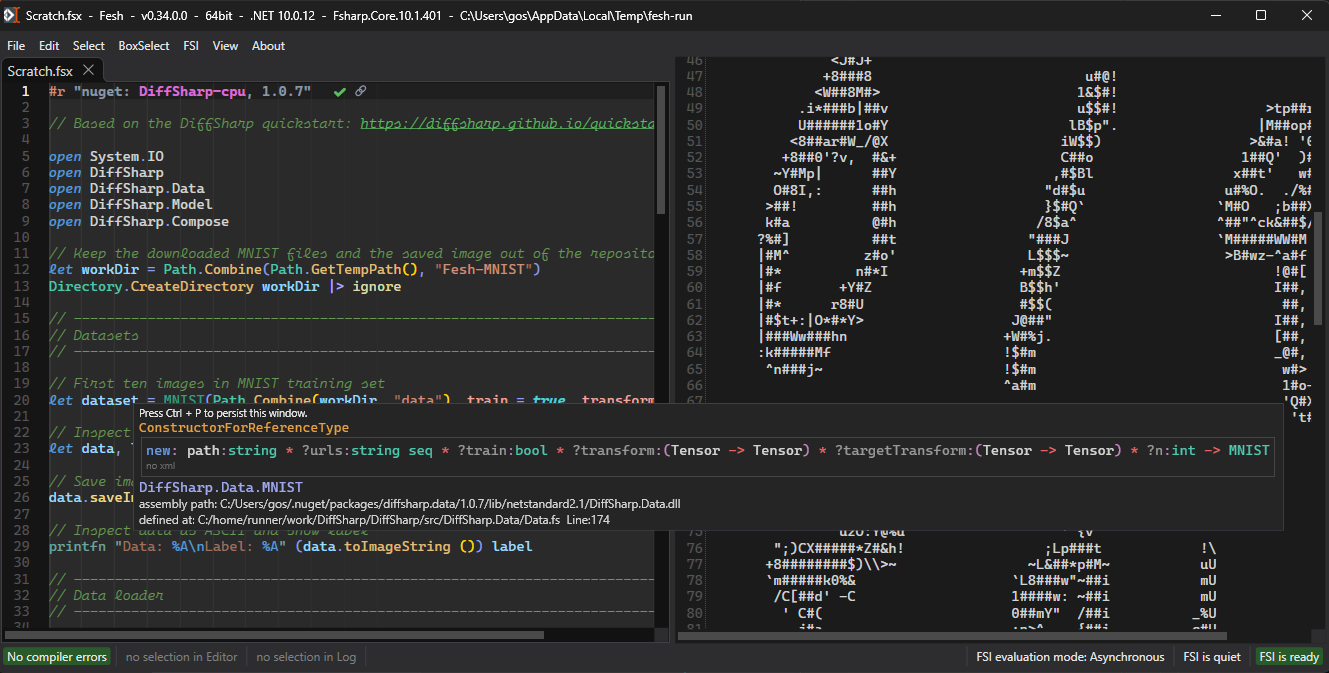This screenshot has width=1329, height=673.
Task: Click on 'open DiffSharp.Model' code line
Action: [x=131, y=205]
